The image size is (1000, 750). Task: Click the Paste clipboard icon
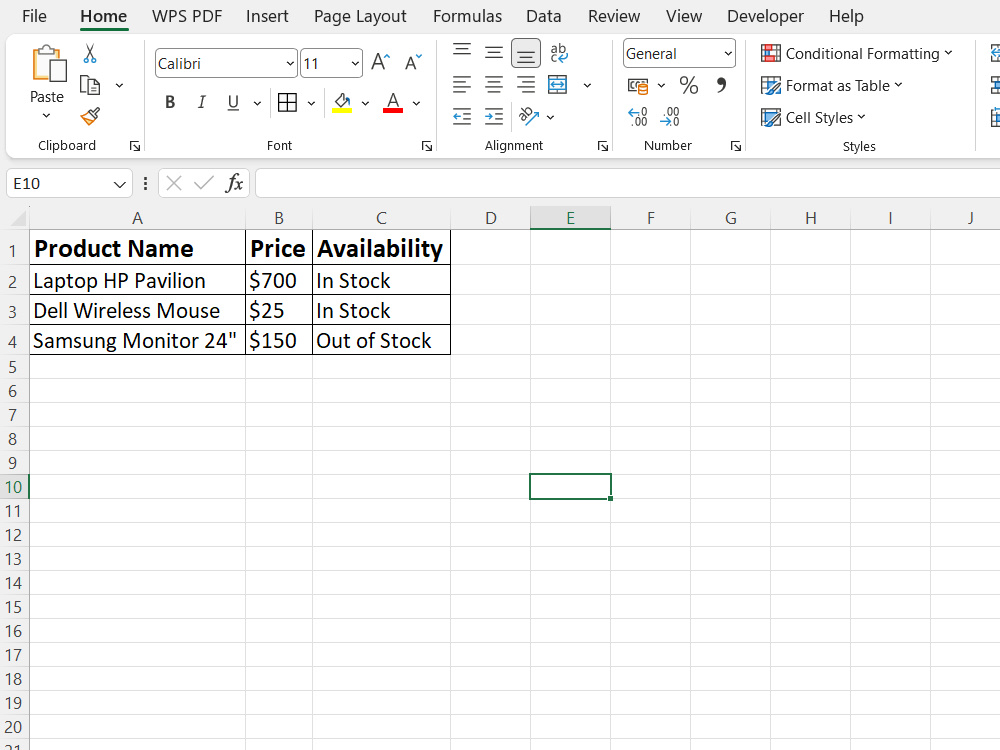48,64
